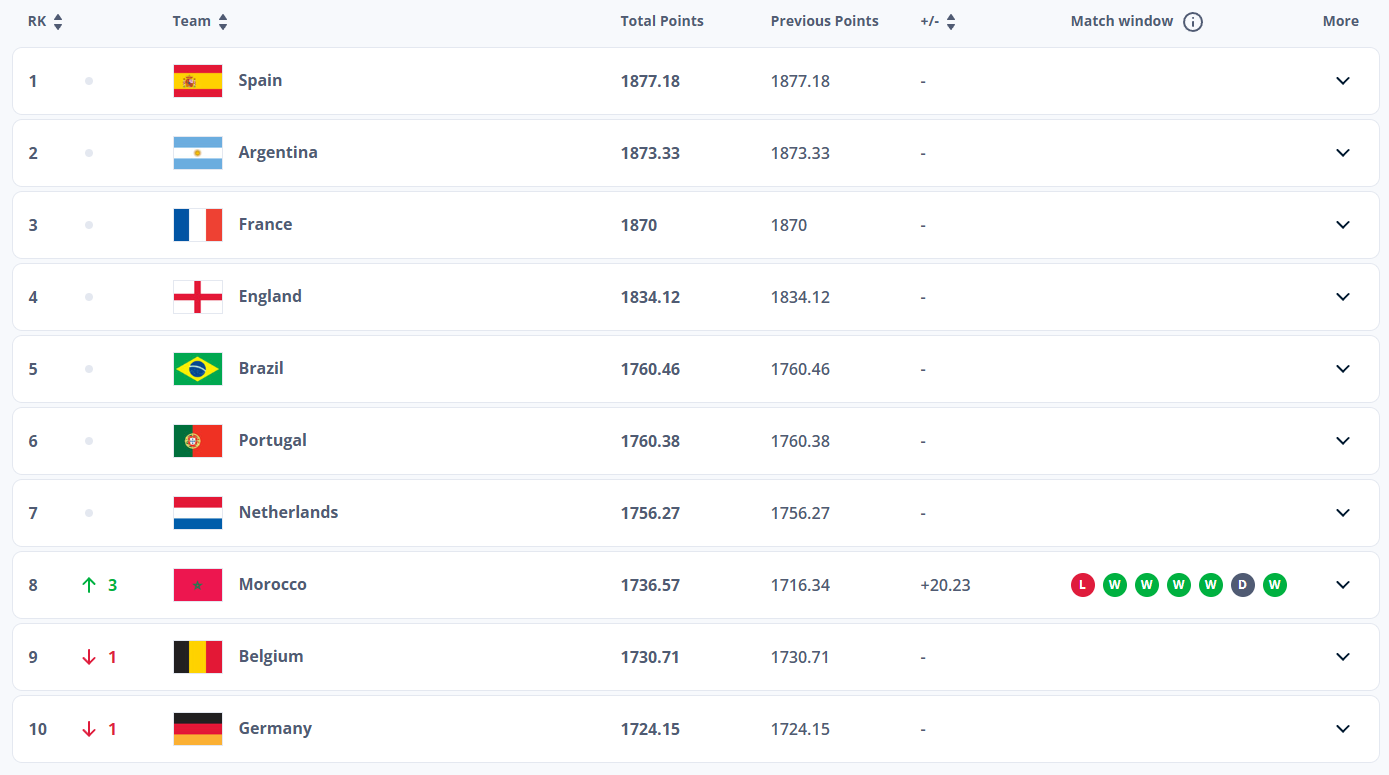Click the Brazil flag icon

click(x=197, y=369)
